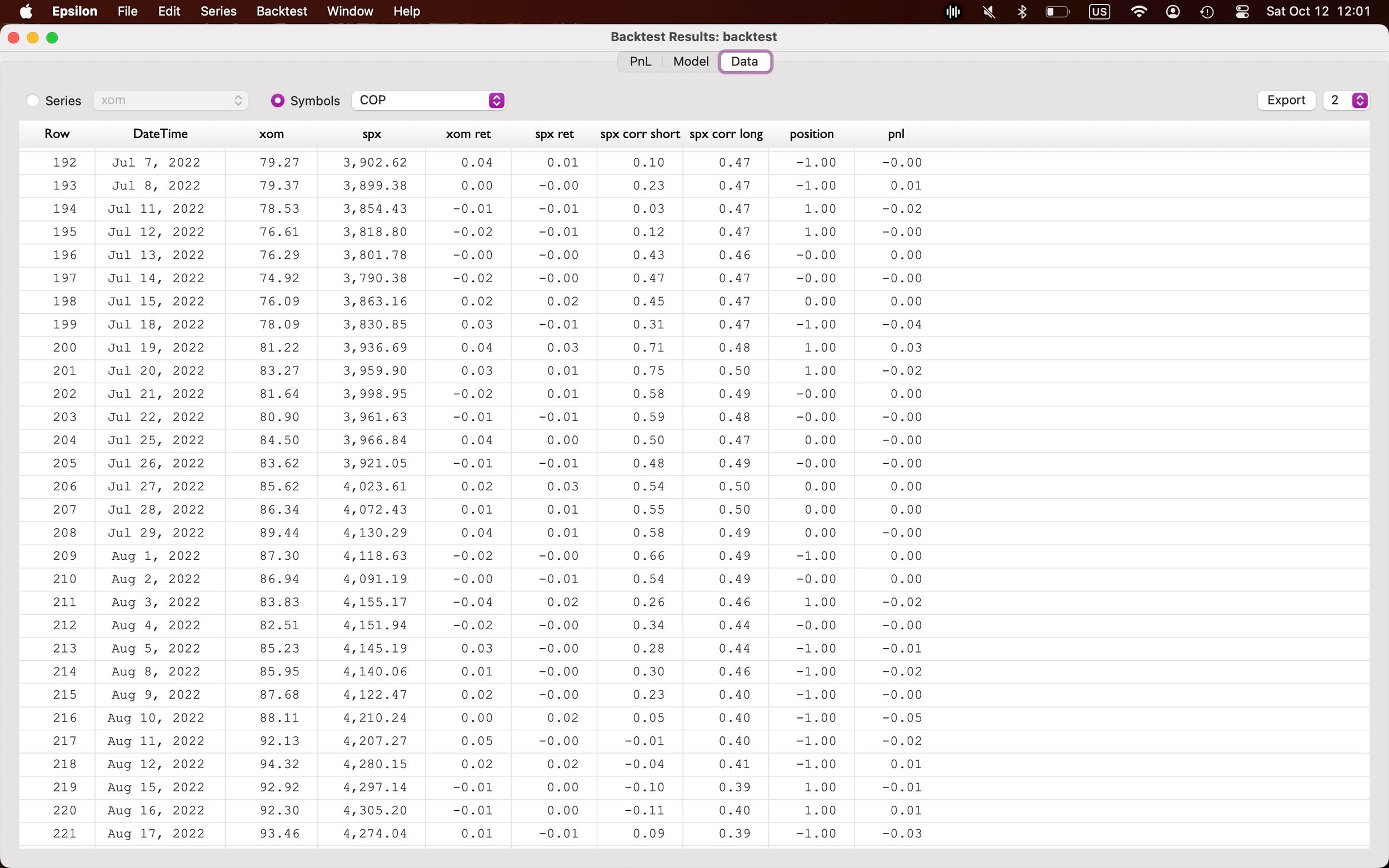Open the audio waveform menu bar icon

point(953,12)
